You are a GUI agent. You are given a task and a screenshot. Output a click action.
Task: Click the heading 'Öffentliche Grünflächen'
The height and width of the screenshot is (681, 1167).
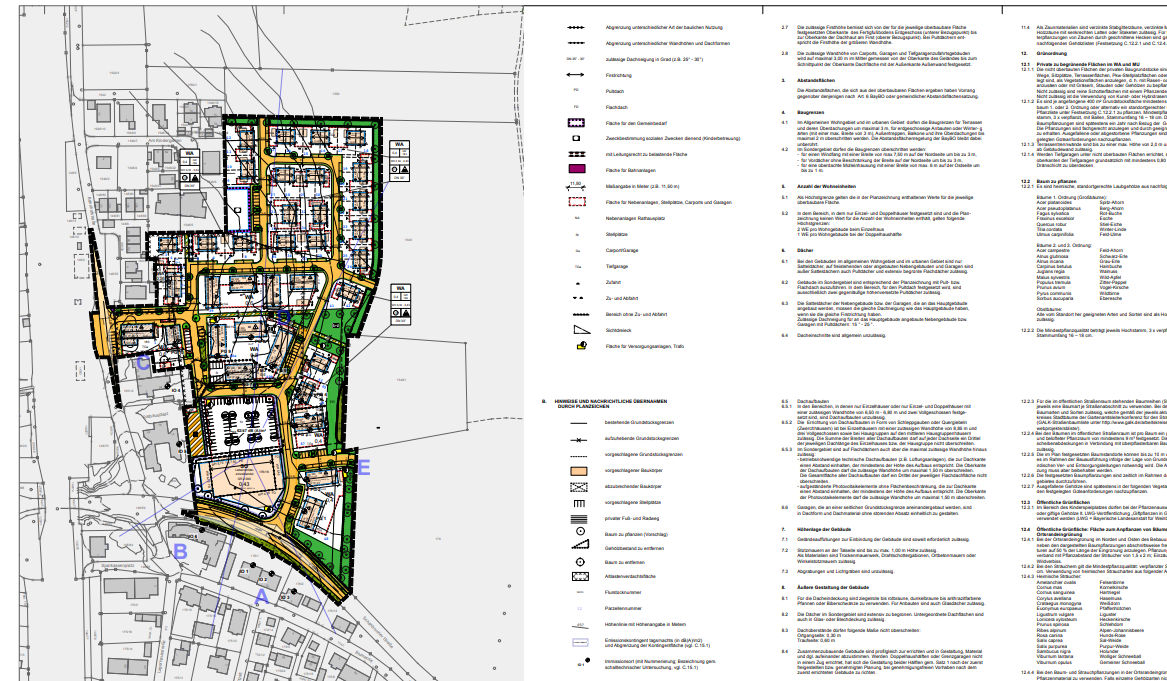click(1063, 502)
